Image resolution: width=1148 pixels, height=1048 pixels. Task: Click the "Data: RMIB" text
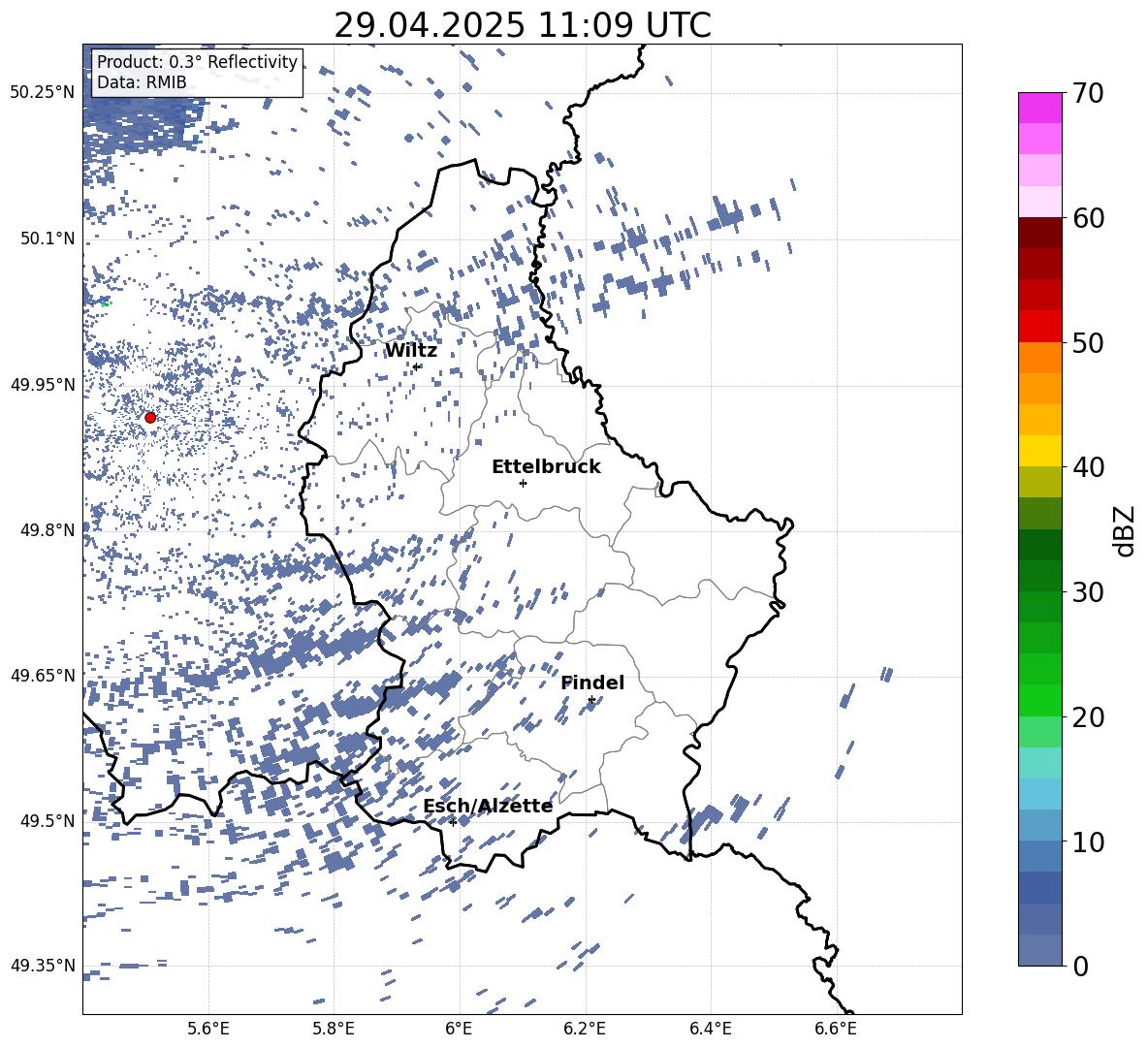[142, 82]
